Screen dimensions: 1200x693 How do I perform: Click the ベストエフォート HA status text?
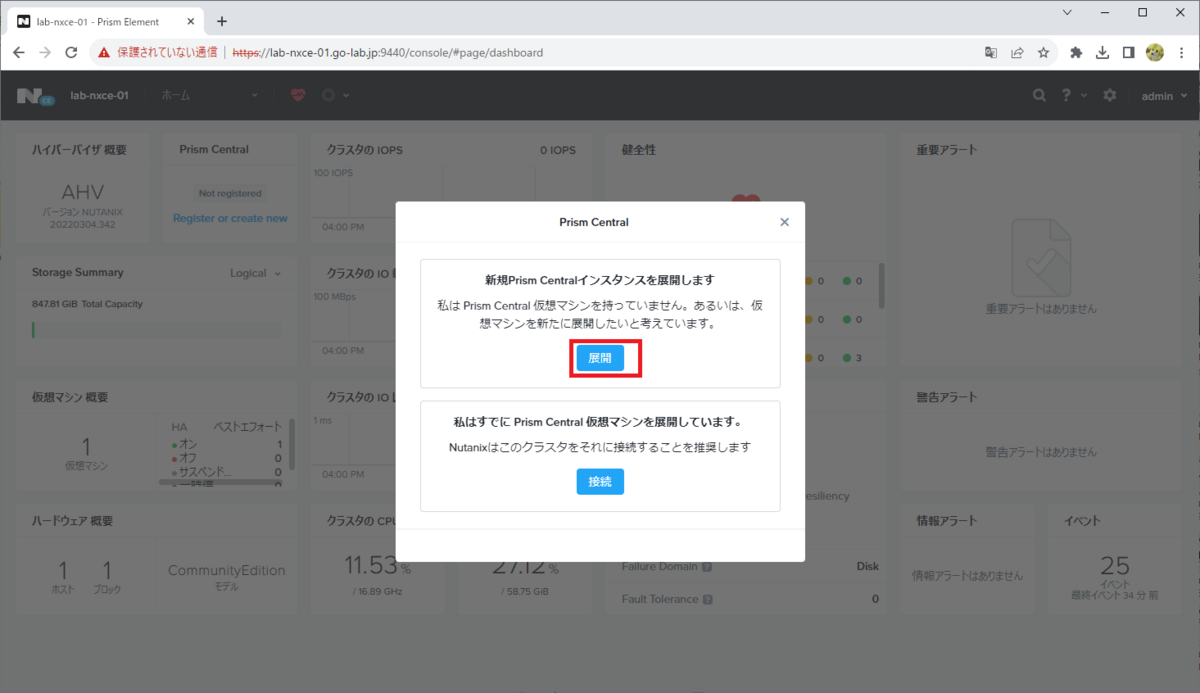[x=248, y=426]
